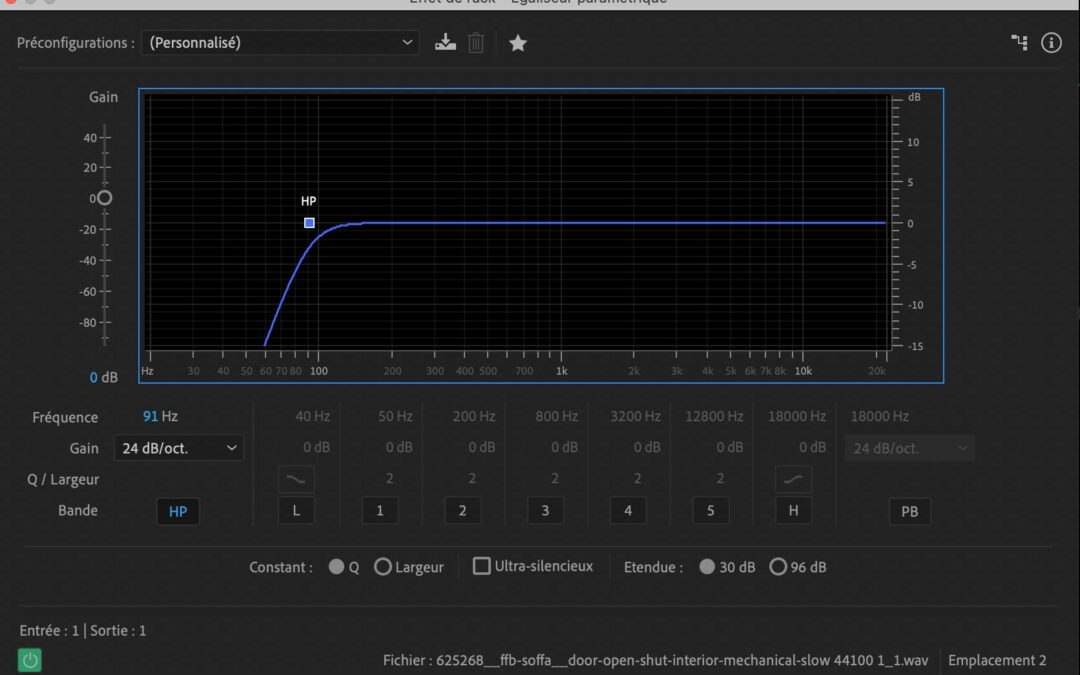Click the Emplacement 2 label
This screenshot has height=675, width=1080.
997,660
